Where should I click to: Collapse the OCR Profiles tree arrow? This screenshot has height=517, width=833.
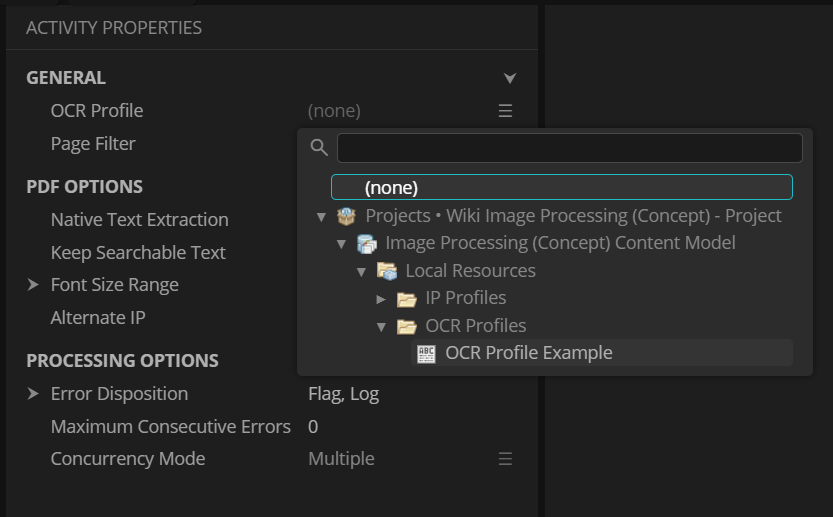click(x=381, y=327)
